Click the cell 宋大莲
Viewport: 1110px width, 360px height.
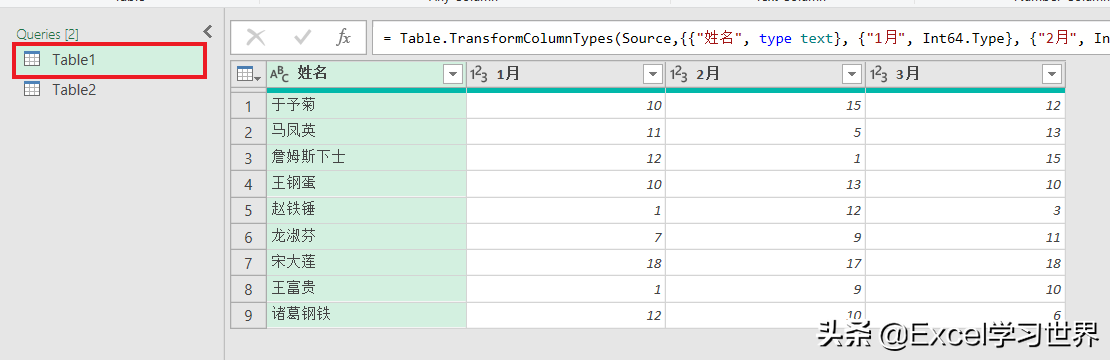(366, 263)
